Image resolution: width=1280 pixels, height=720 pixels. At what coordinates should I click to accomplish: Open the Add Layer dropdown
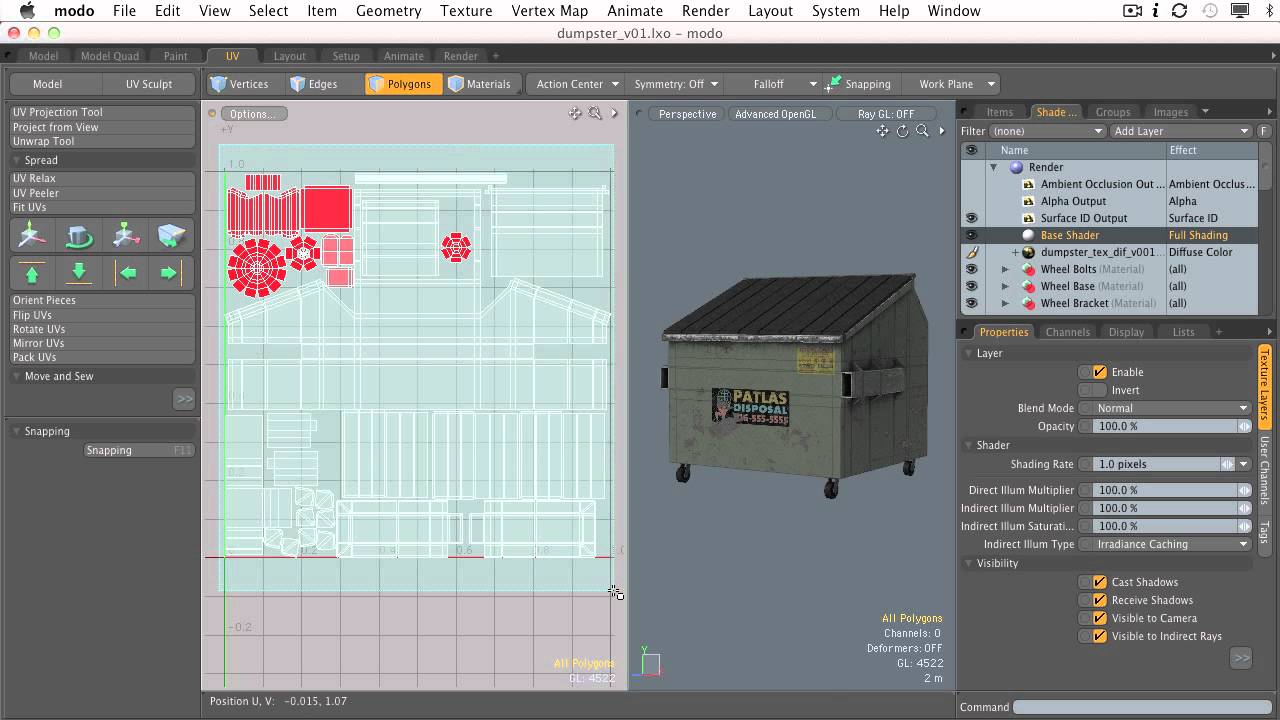[x=1181, y=131]
